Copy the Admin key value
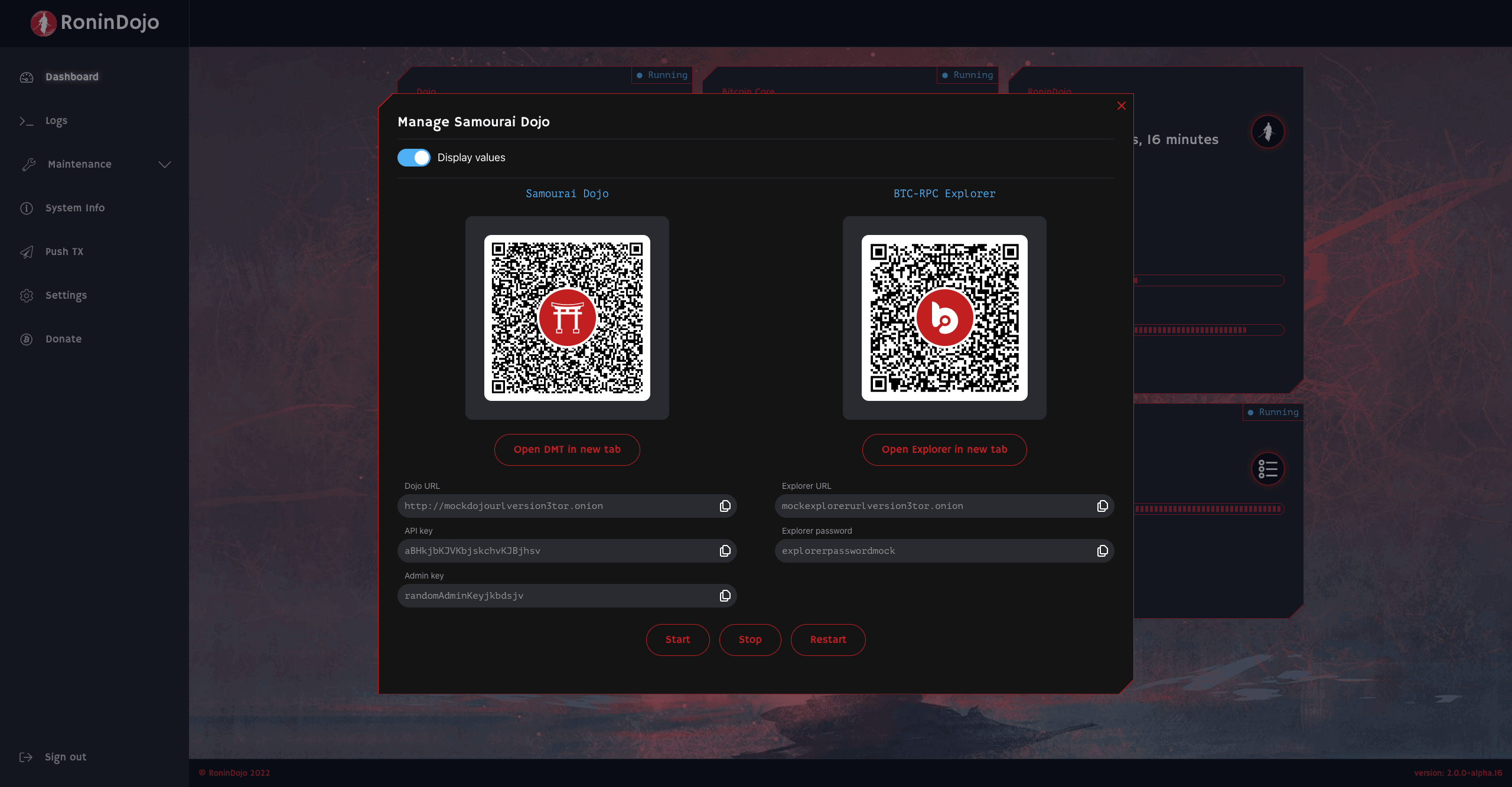Screen dimensions: 1512x787 725,596
